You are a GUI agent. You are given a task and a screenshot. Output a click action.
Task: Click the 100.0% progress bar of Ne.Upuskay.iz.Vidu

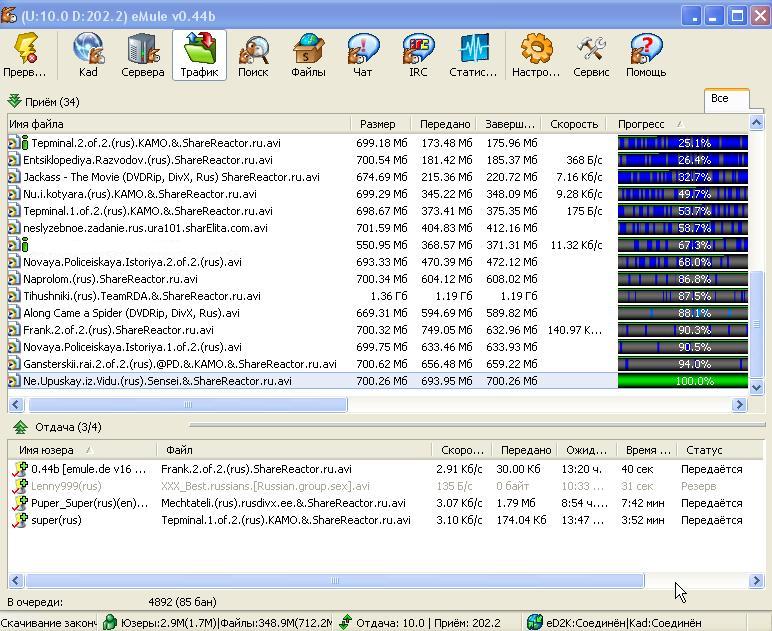tap(683, 381)
